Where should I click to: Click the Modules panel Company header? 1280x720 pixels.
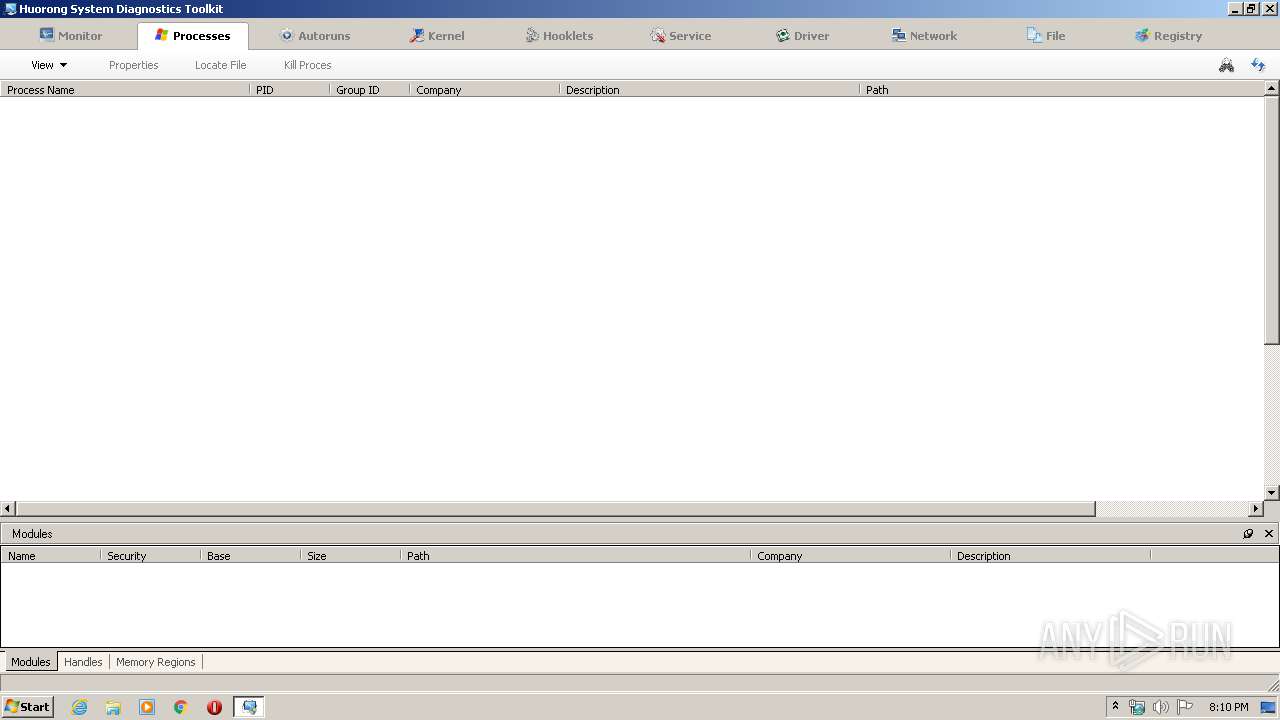coord(850,556)
